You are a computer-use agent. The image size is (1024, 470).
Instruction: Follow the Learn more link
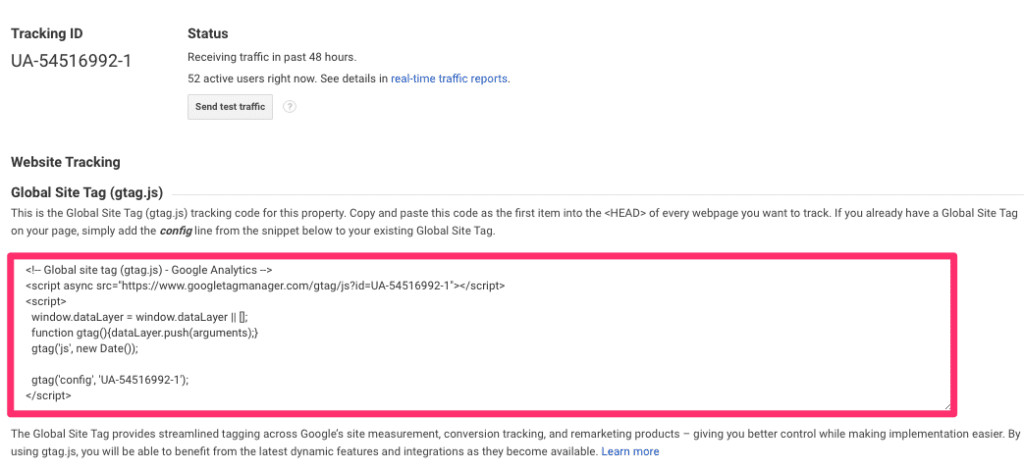[630, 451]
